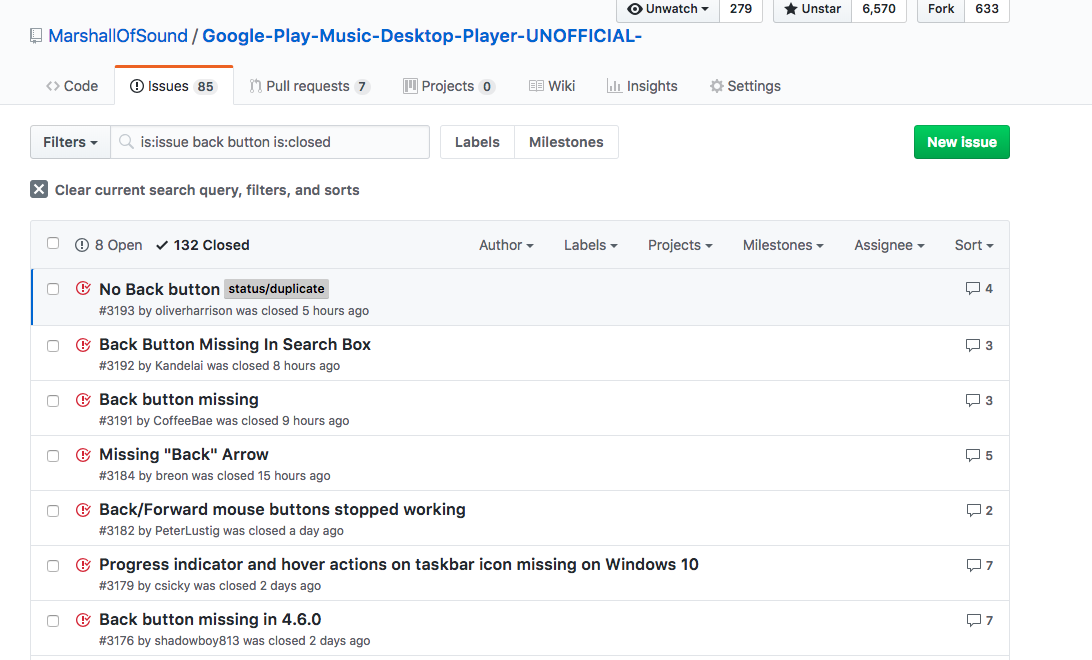
Task: Click the Unstar button
Action: click(812, 9)
